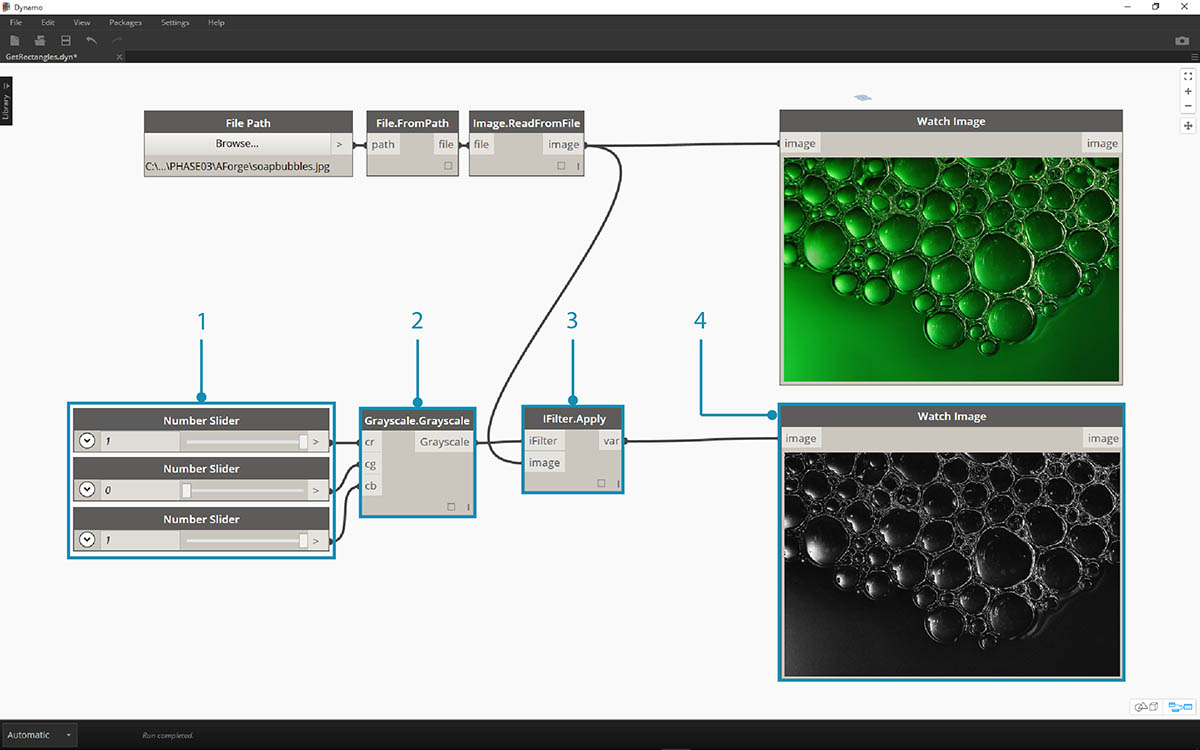Open the Automatic run mode dropdown

point(39,735)
